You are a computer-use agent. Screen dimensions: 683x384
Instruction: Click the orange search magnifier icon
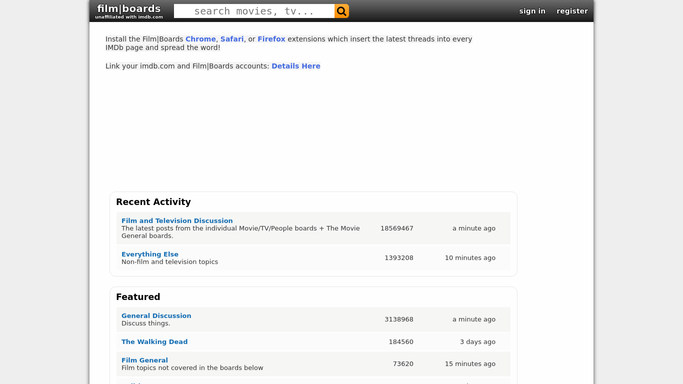click(342, 11)
